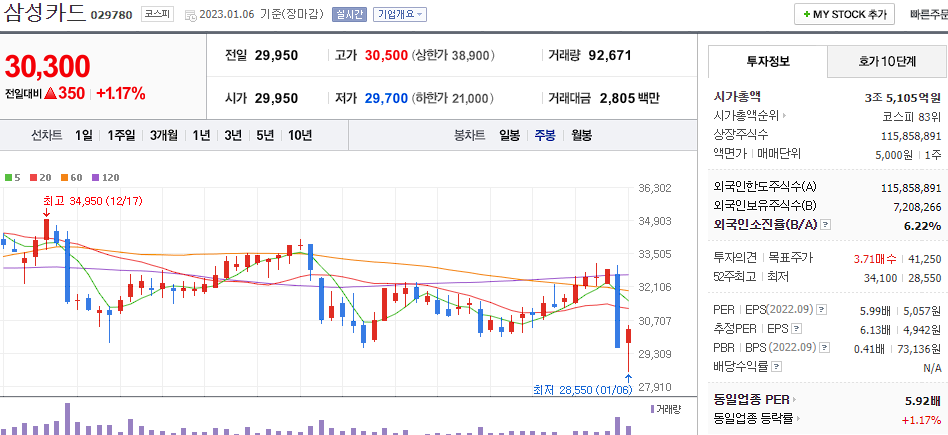Expand the 기업개요 dropdown

400,15
